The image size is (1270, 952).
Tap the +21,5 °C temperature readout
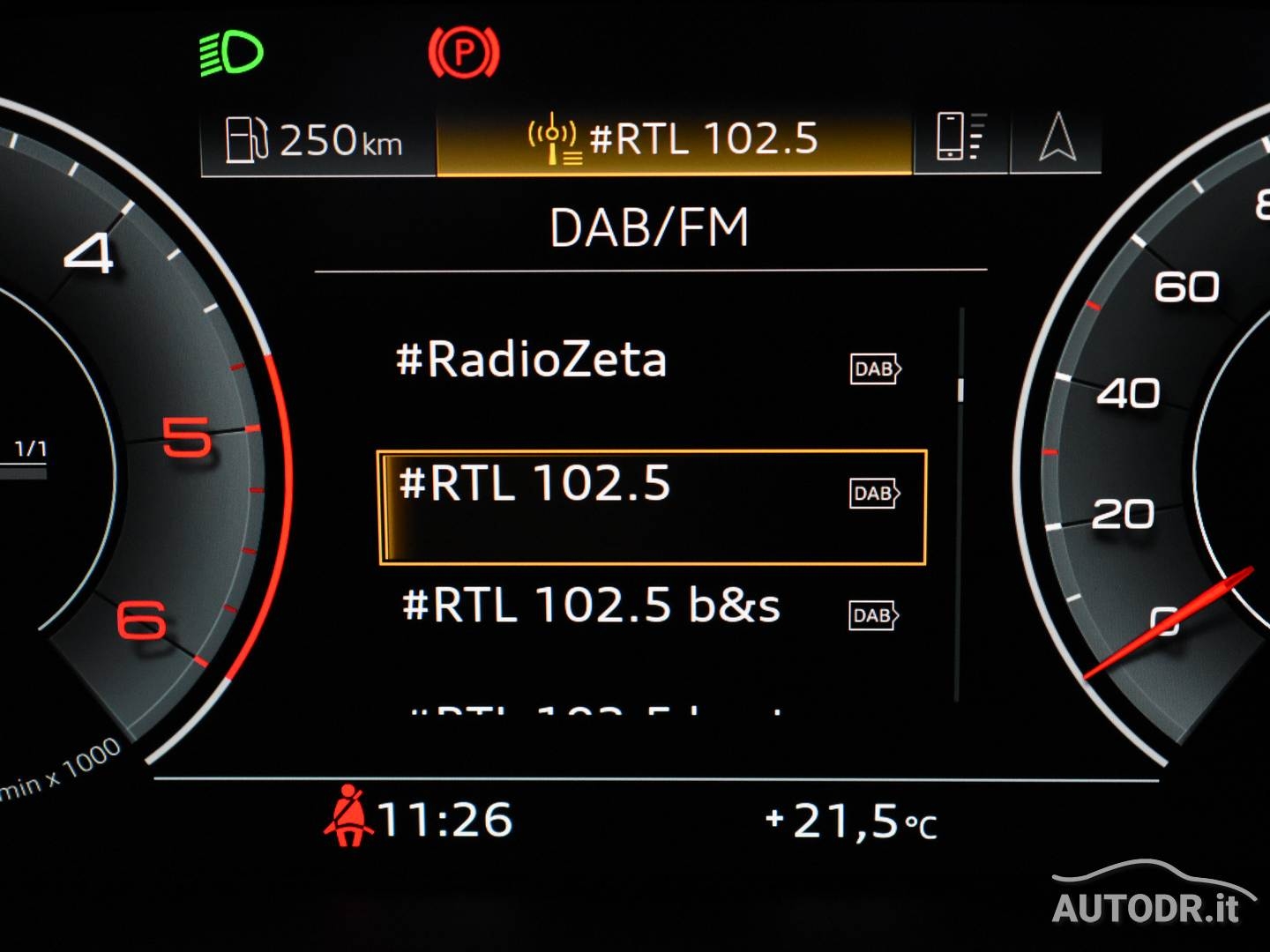point(850,822)
